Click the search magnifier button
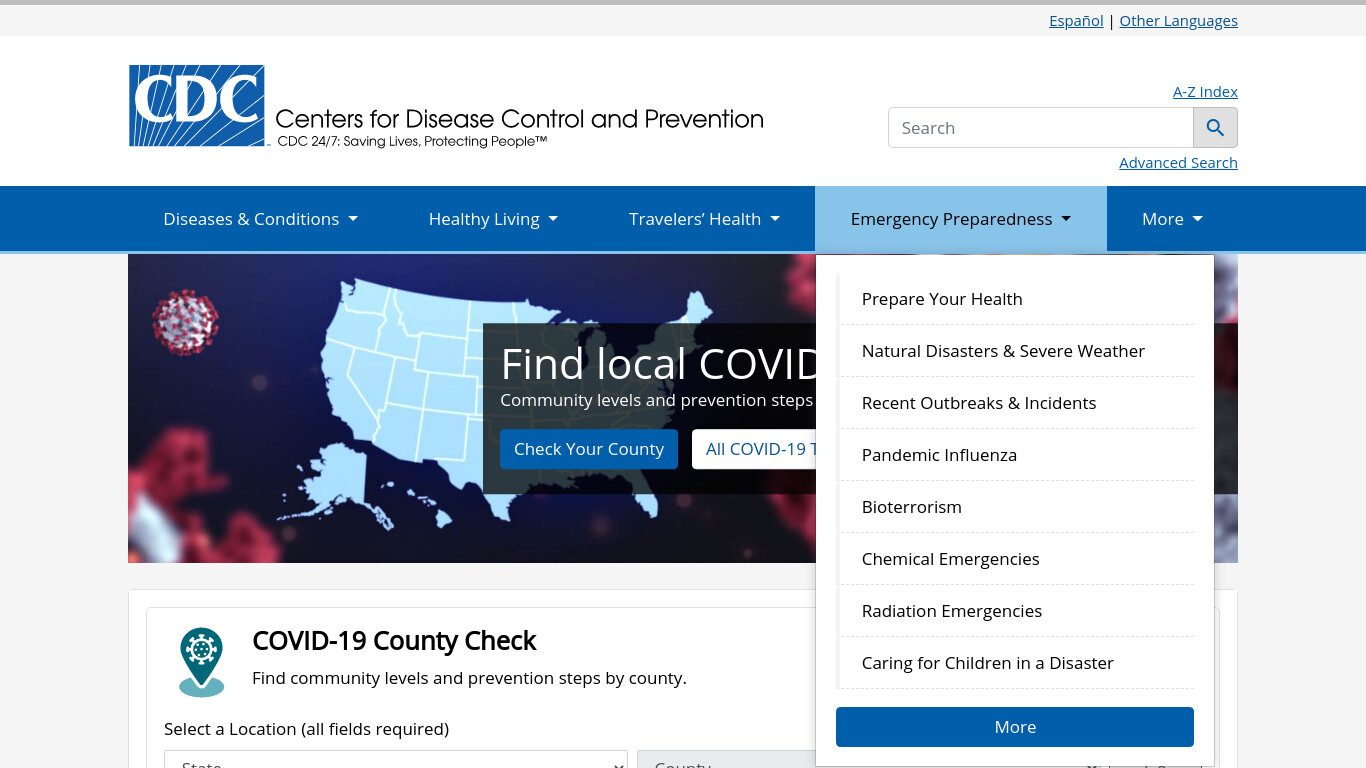This screenshot has width=1366, height=768. (x=1215, y=128)
